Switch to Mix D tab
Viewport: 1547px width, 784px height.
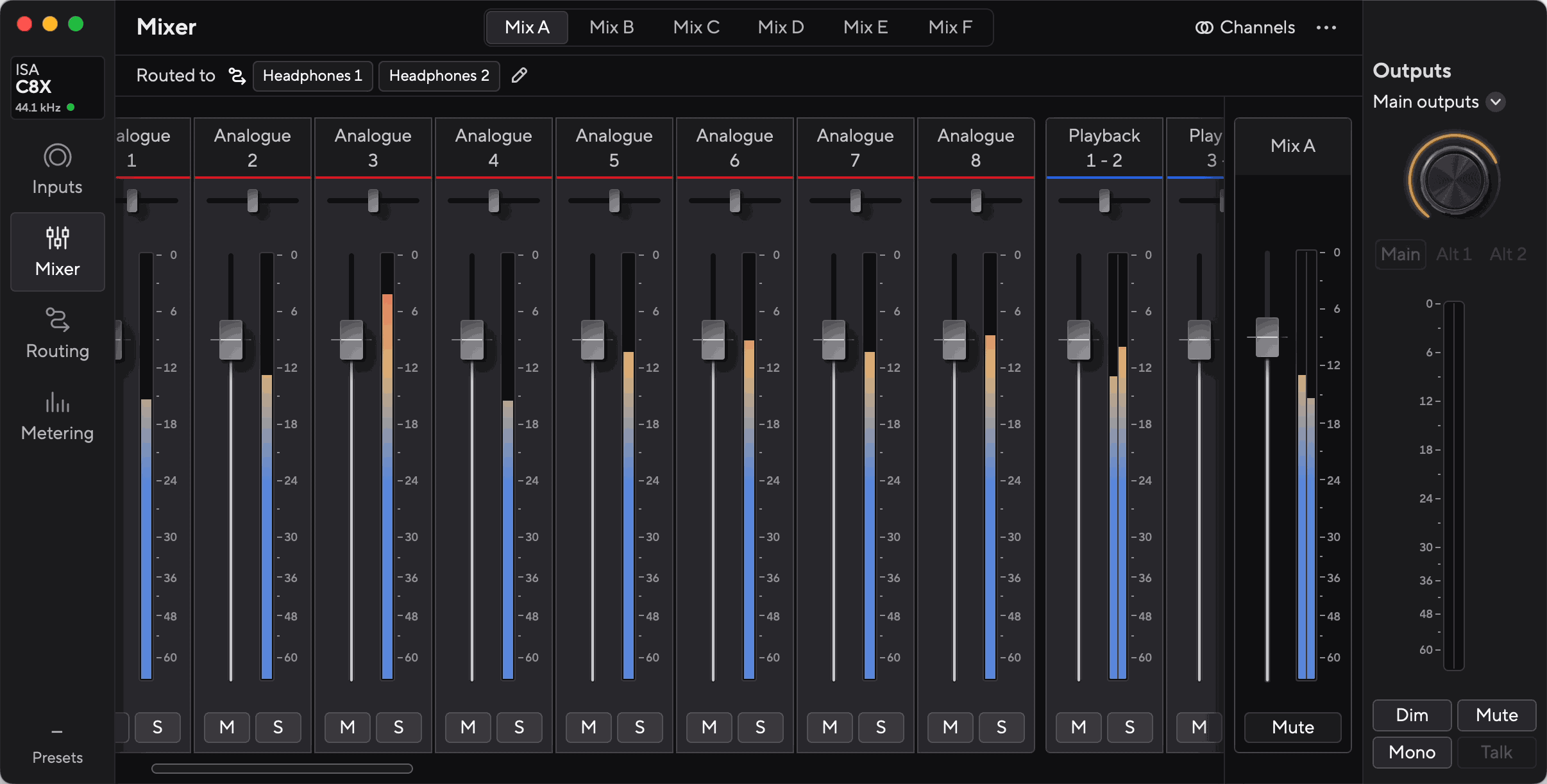781,28
